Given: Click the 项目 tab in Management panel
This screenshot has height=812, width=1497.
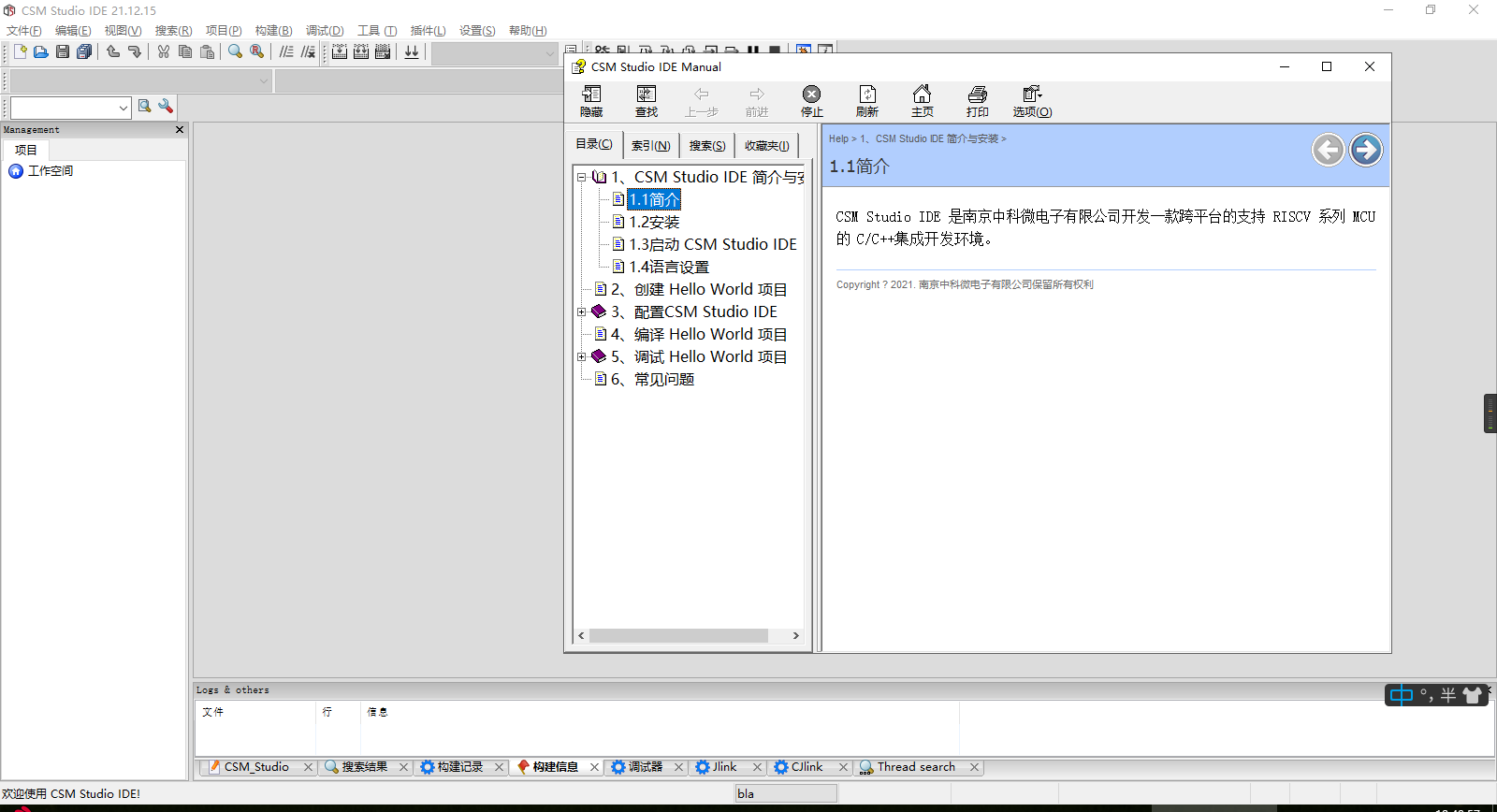Looking at the screenshot, I should pos(25,150).
